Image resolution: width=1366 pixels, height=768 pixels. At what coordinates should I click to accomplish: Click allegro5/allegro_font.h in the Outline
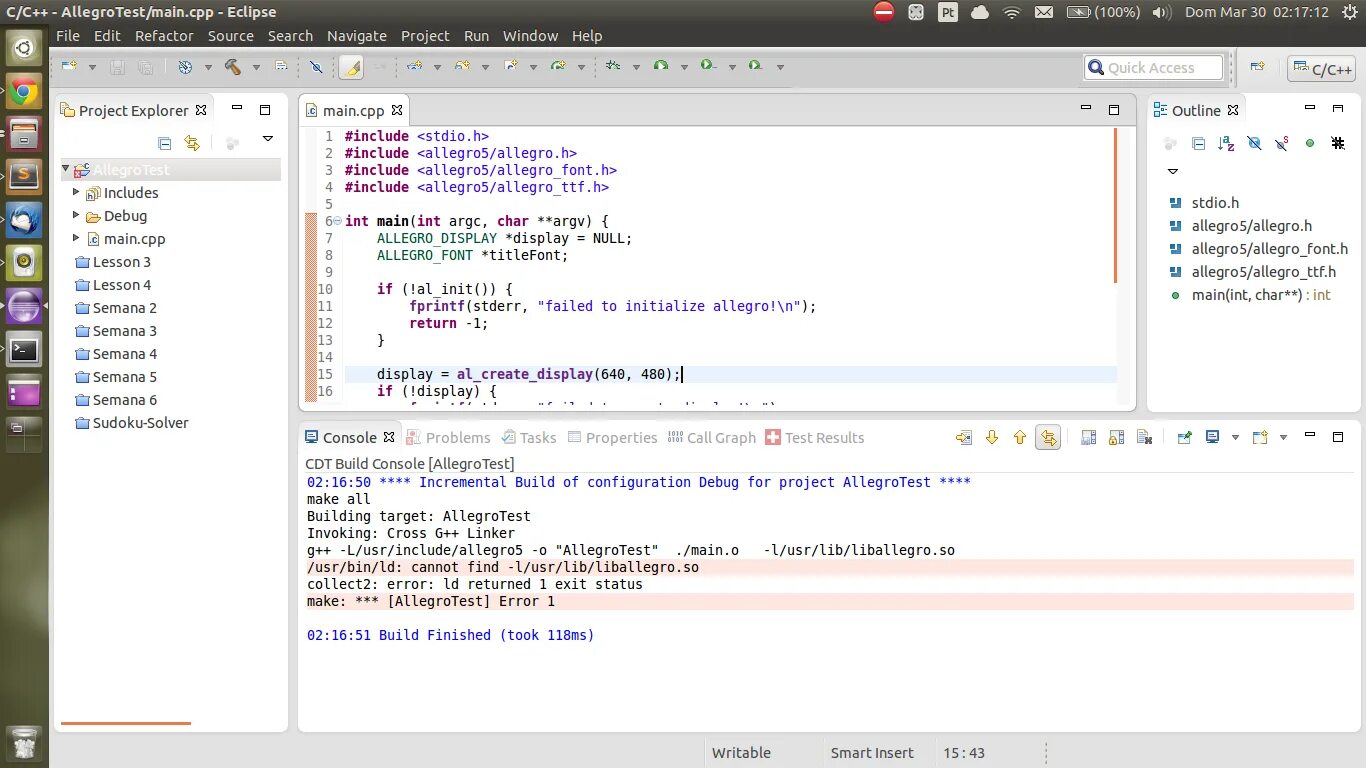(1269, 249)
